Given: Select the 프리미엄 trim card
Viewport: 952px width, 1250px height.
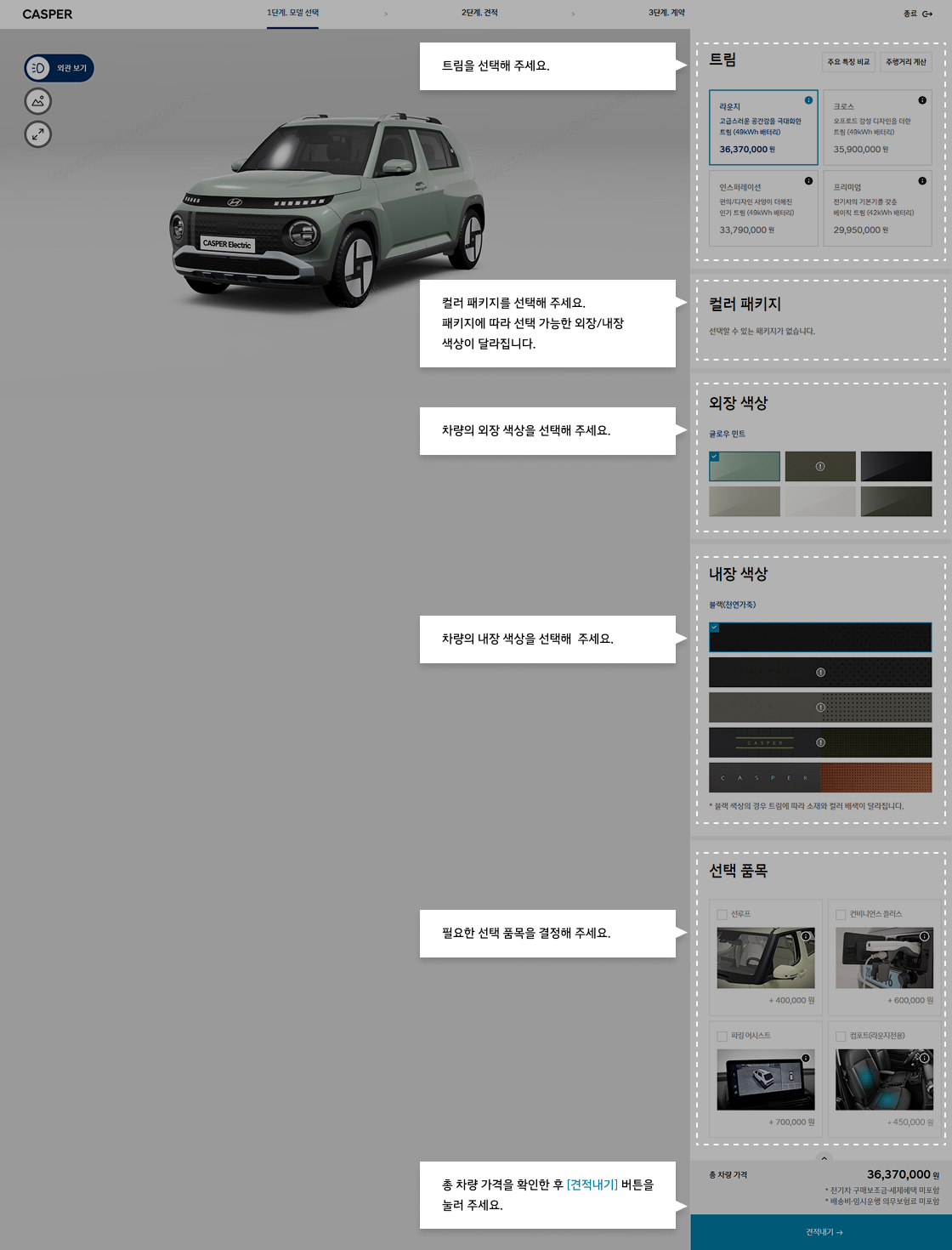Looking at the screenshot, I should tap(877, 208).
